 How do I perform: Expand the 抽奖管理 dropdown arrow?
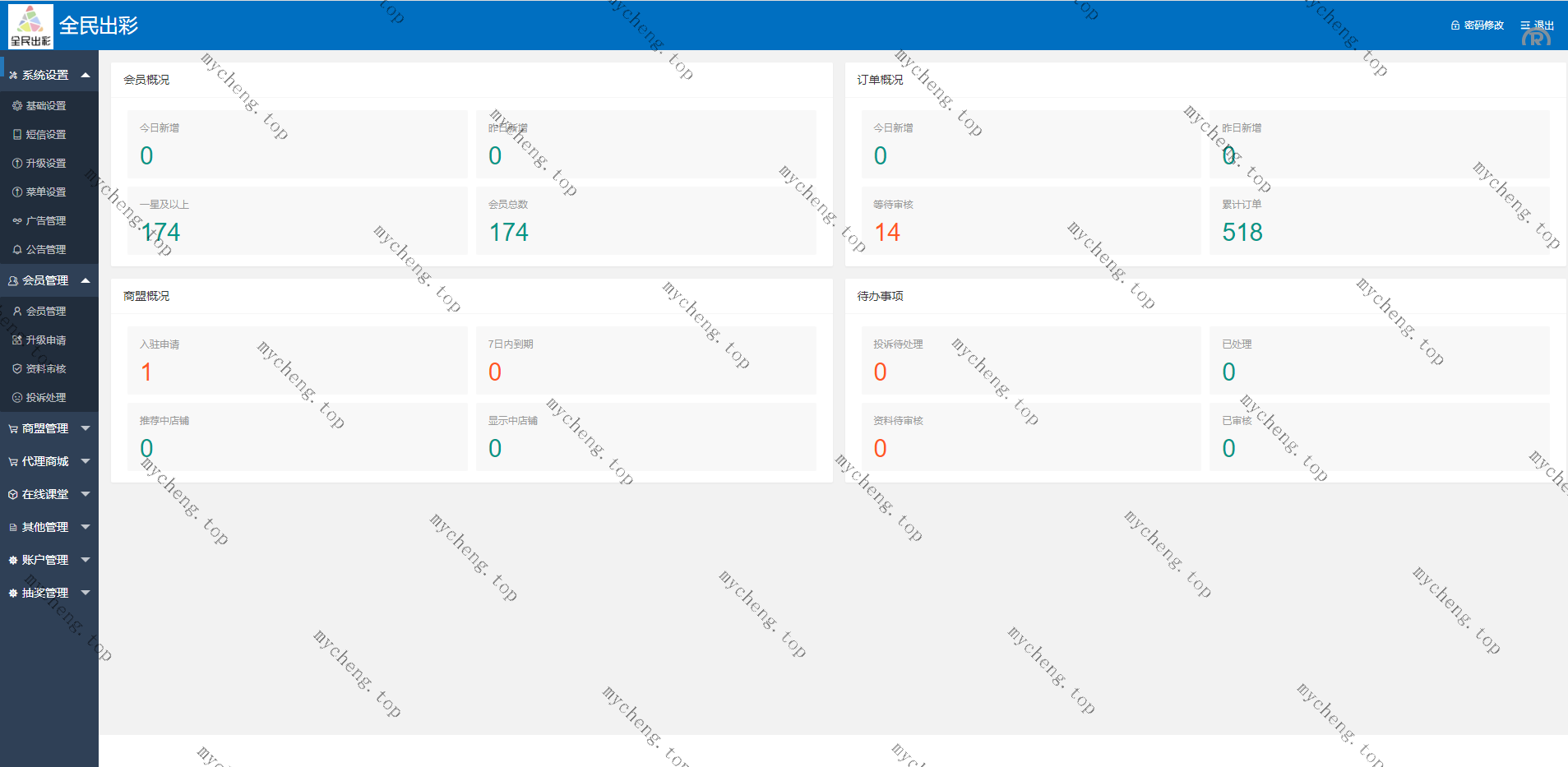point(86,593)
